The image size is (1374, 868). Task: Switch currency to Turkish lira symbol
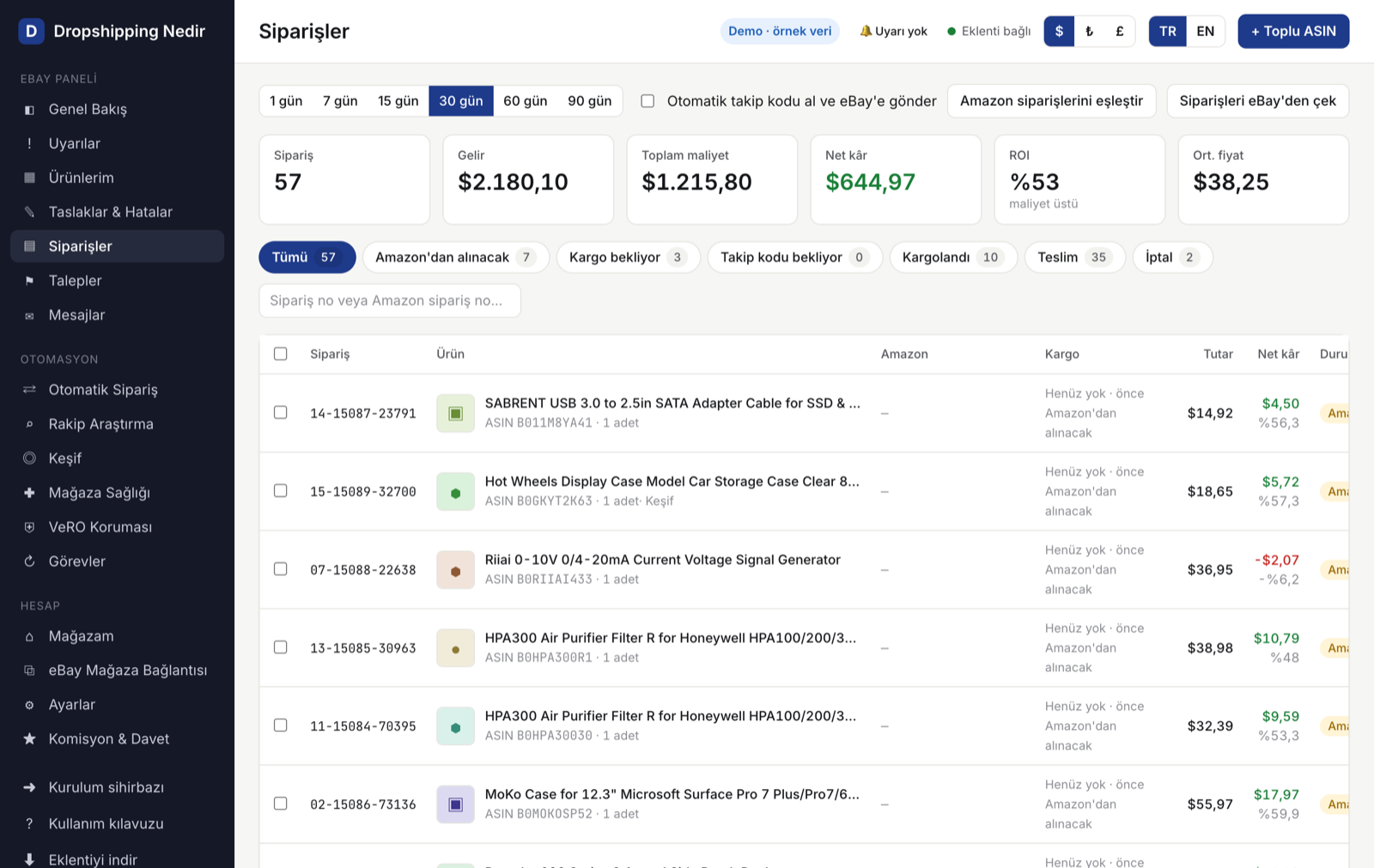1090,32
